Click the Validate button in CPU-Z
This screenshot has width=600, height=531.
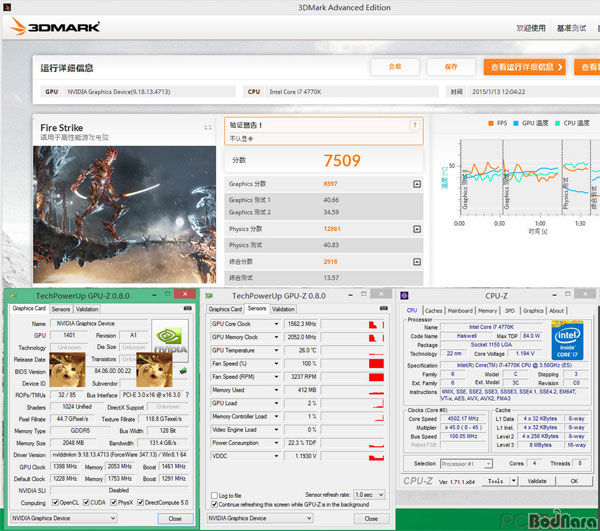(x=537, y=481)
